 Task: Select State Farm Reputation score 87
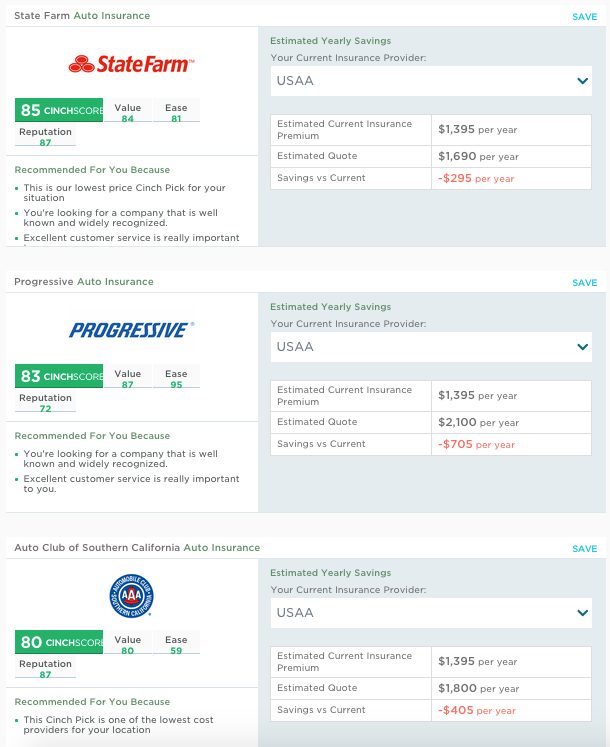[45, 136]
